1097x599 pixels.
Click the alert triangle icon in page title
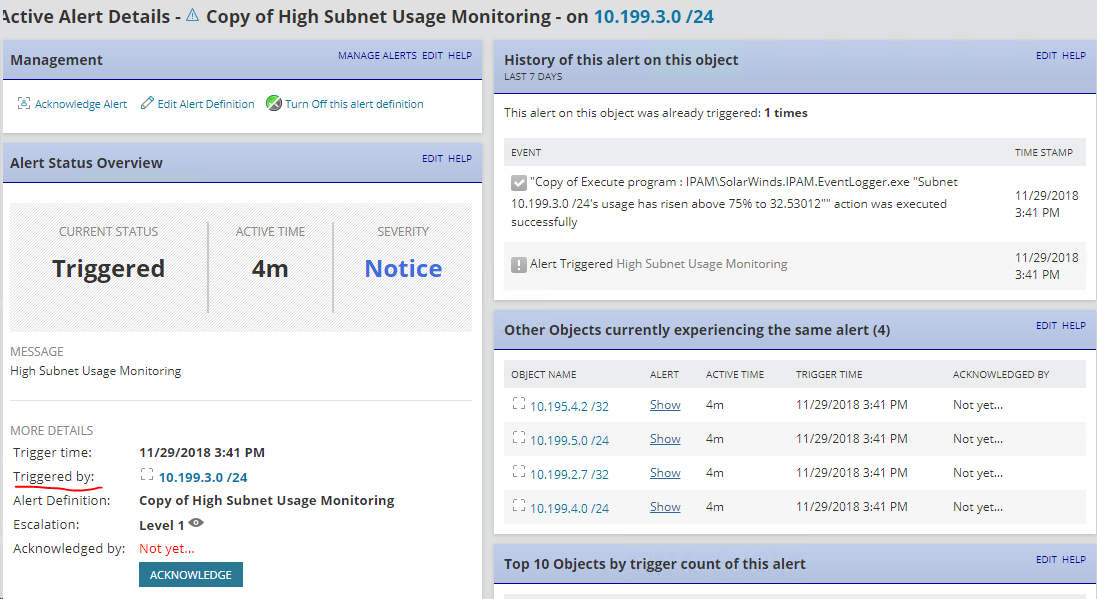click(x=192, y=15)
